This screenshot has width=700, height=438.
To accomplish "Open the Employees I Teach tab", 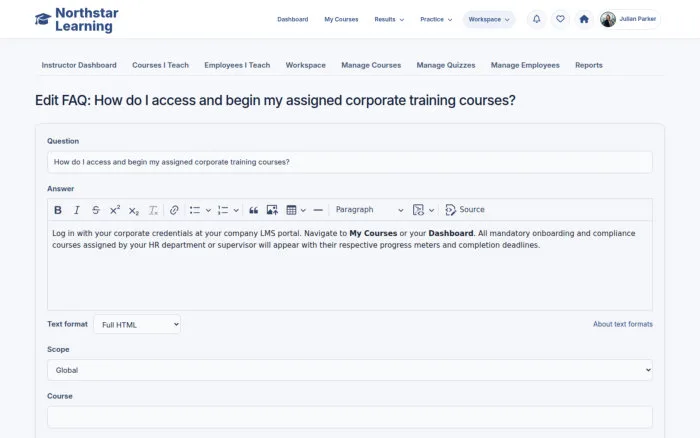I will coord(237,65).
